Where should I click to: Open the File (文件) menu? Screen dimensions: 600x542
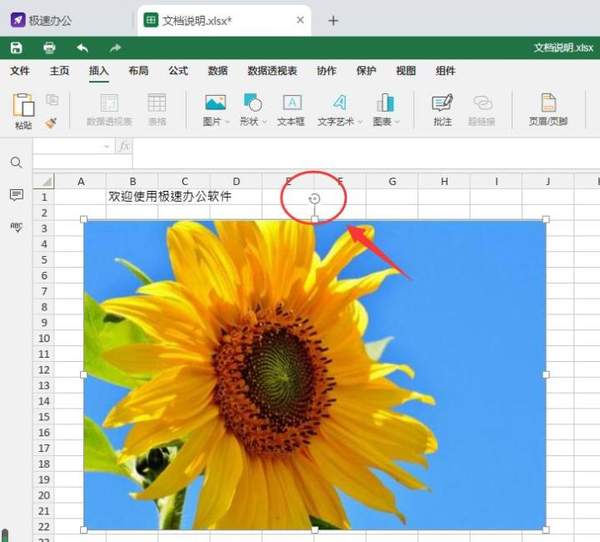tap(20, 71)
